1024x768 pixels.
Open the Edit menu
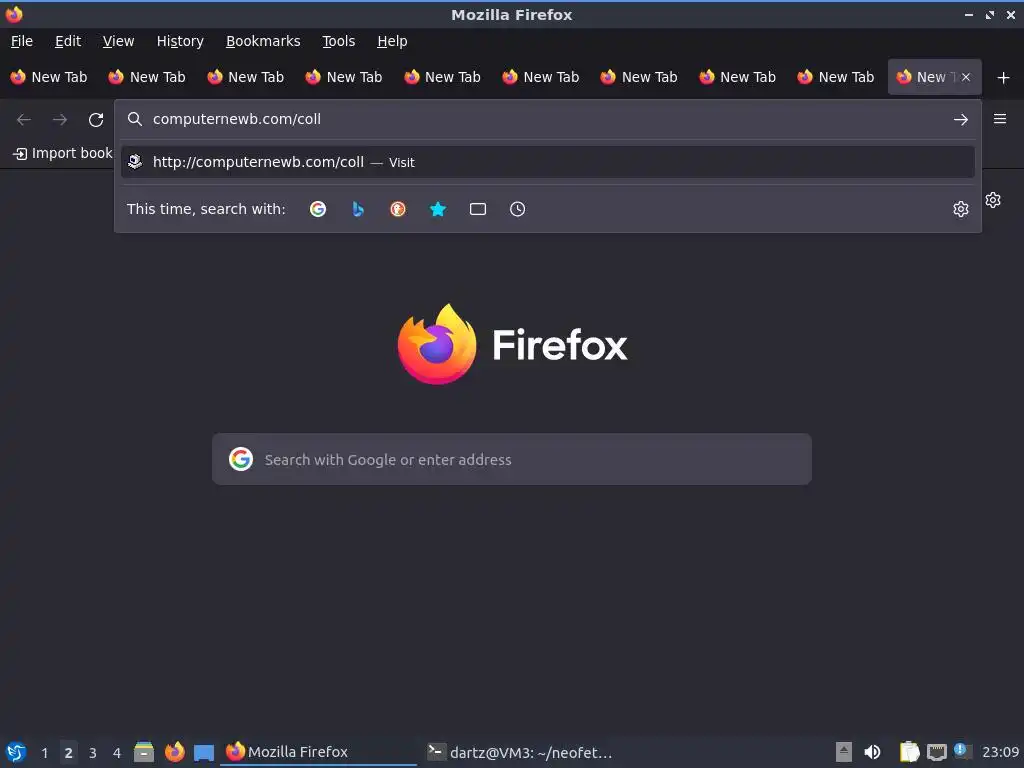pos(68,41)
